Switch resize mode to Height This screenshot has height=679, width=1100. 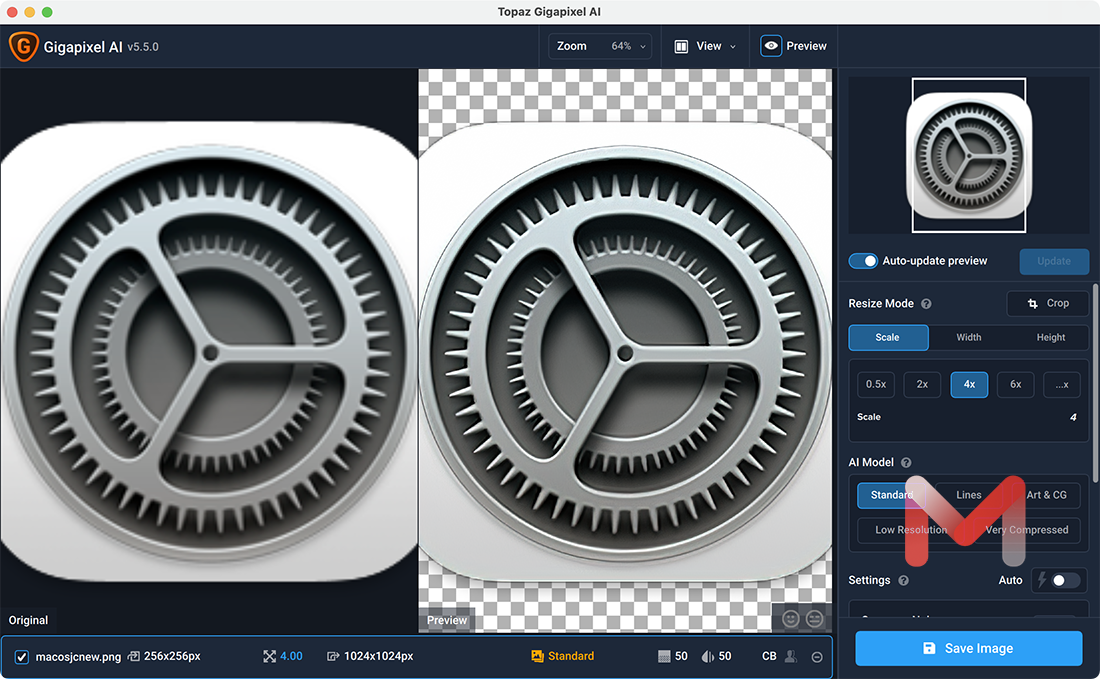click(1050, 337)
